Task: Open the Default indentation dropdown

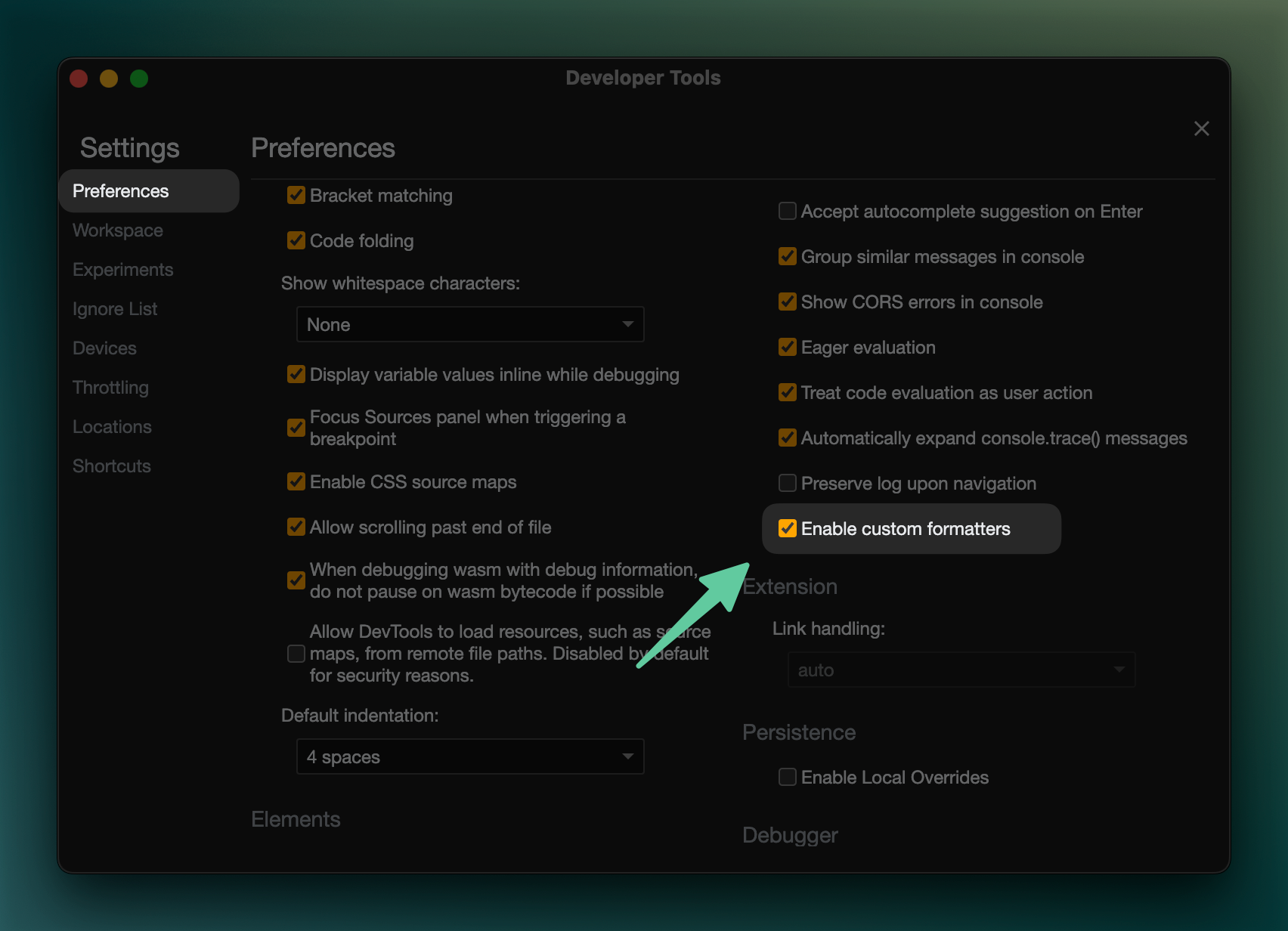Action: click(469, 756)
